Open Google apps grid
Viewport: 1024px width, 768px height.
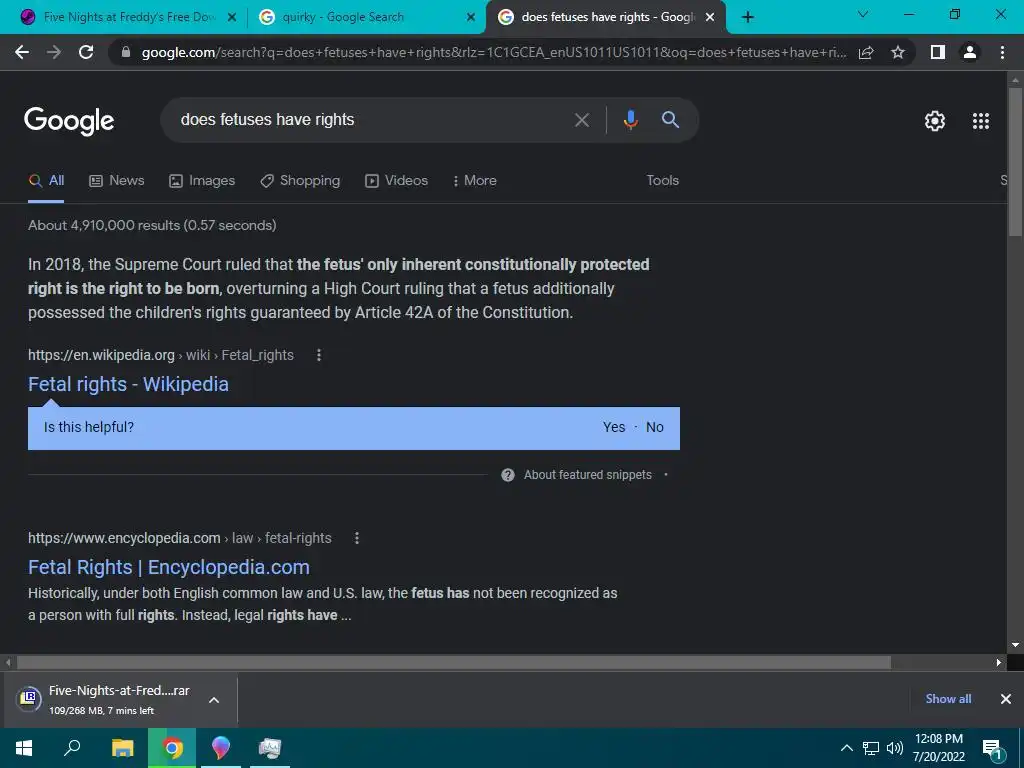click(x=981, y=121)
